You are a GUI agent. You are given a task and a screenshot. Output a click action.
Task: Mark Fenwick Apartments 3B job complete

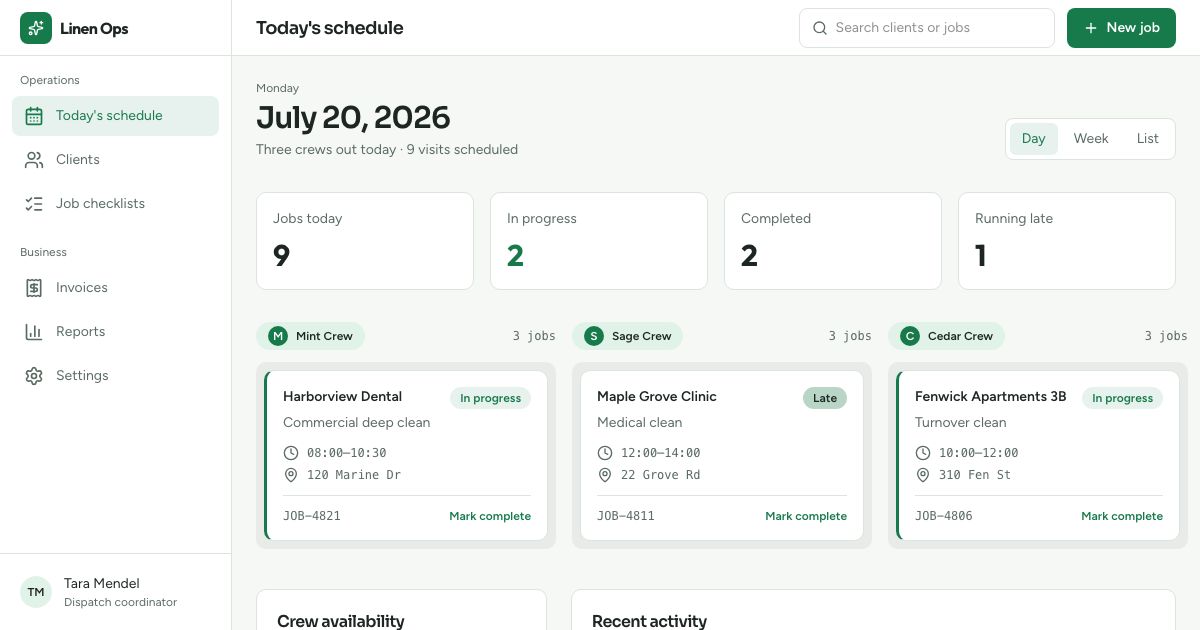[x=1122, y=517]
